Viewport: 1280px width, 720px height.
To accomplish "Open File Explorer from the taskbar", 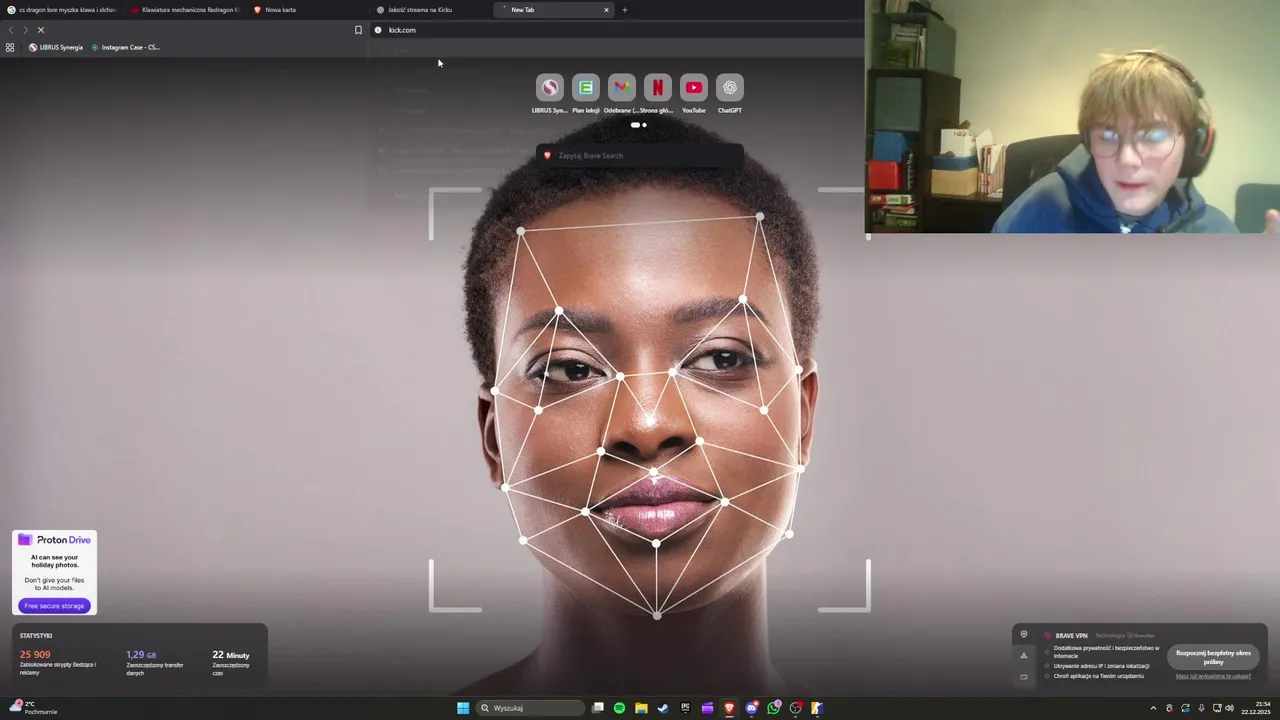I will 641,708.
